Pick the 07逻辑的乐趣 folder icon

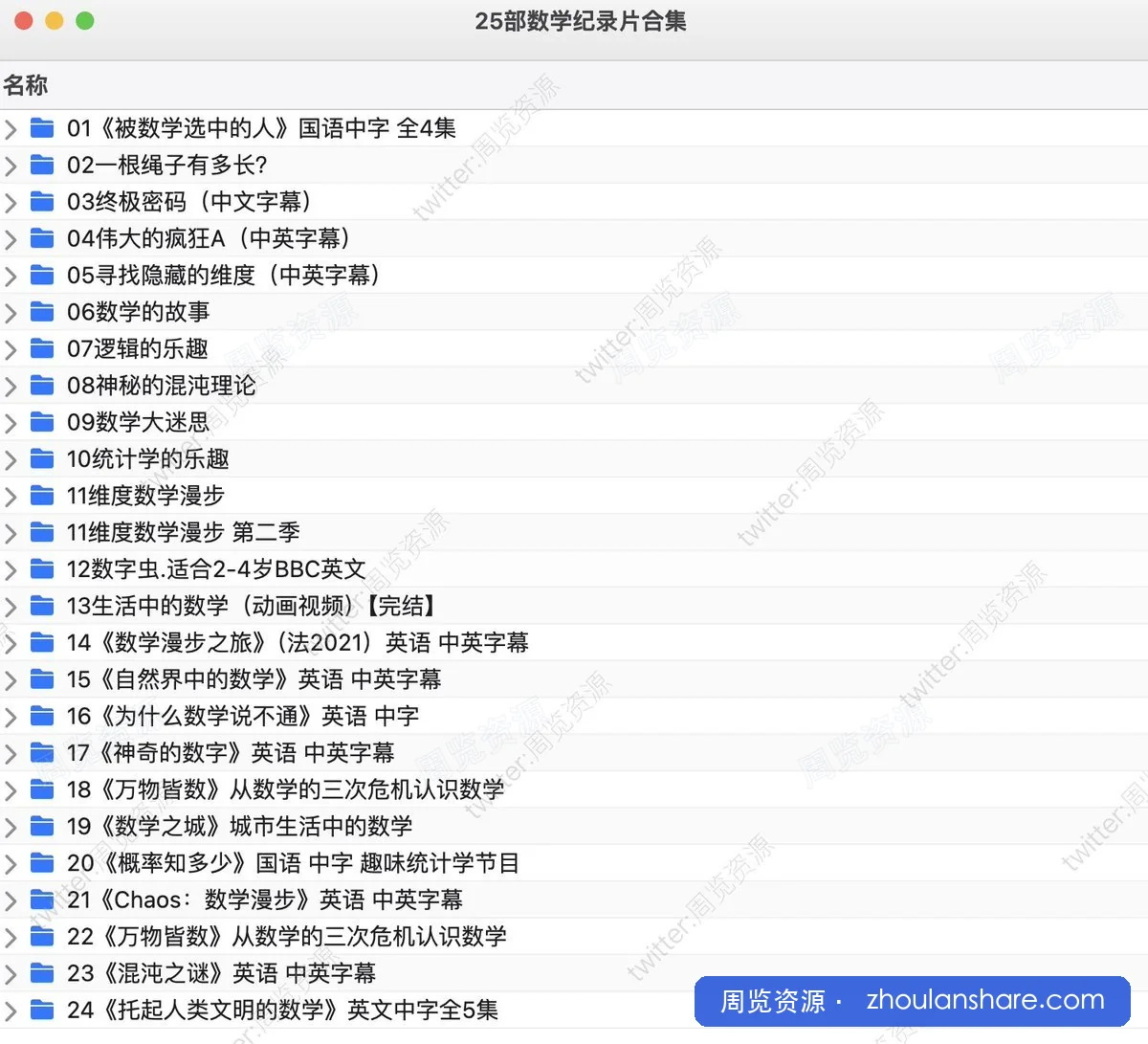(42, 348)
